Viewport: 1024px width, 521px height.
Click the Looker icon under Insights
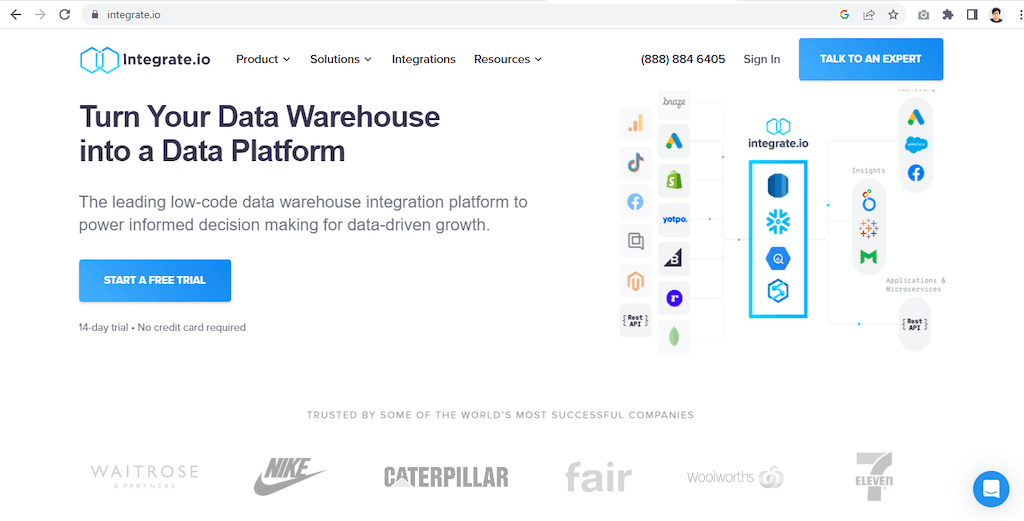pyautogui.click(x=869, y=200)
